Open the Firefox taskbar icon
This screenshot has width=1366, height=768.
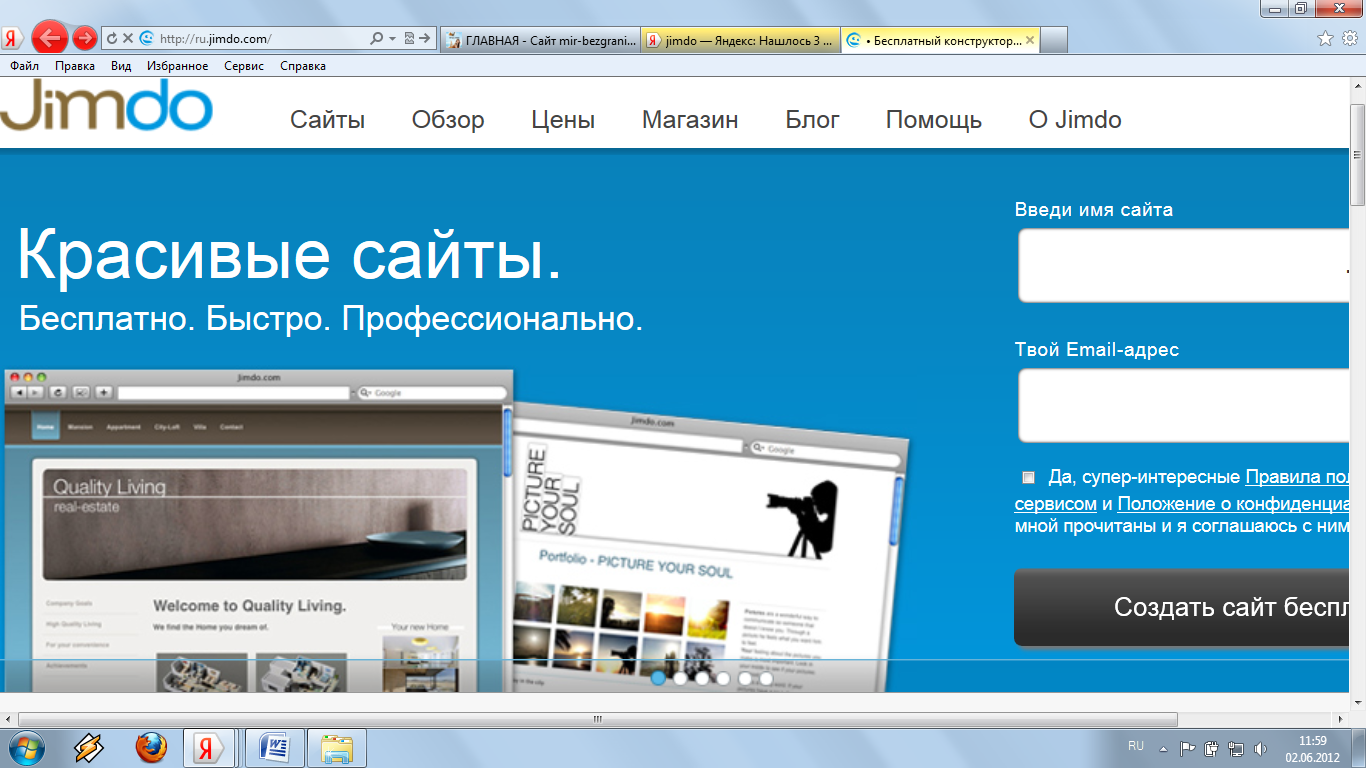tap(151, 748)
